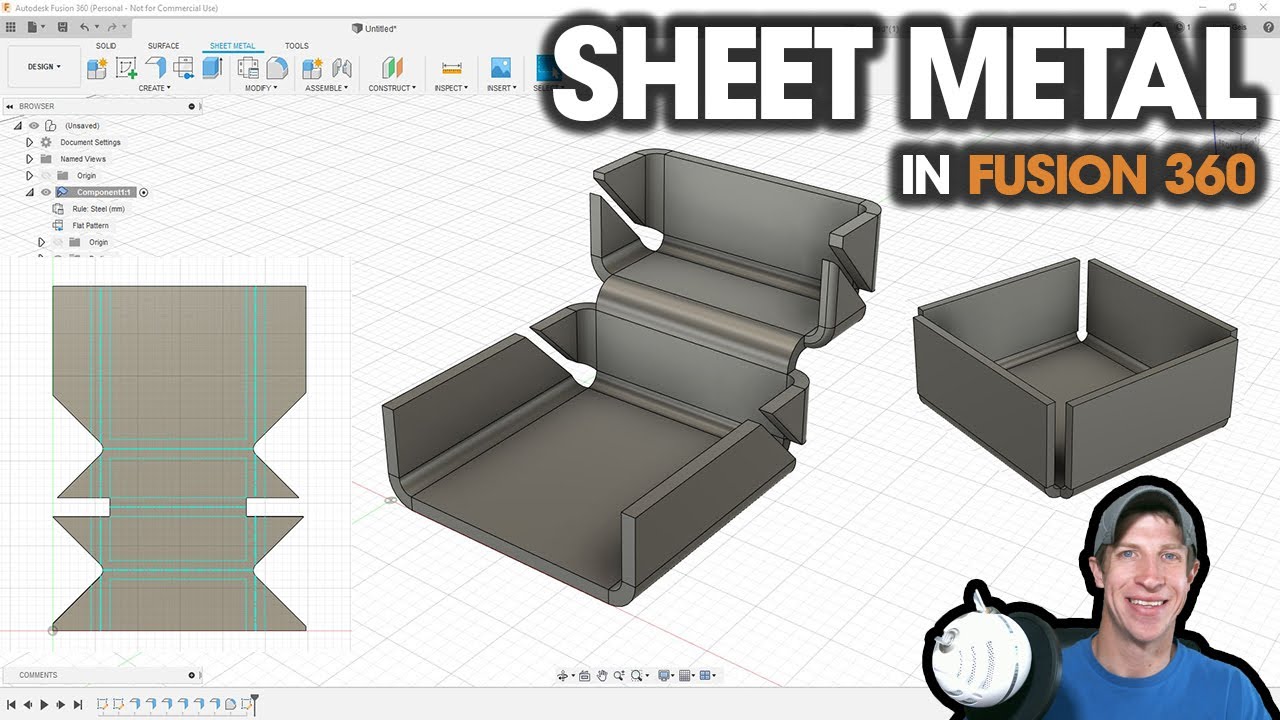Viewport: 1280px width, 720px height.
Task: Toggle visibility of the (Unsaved) root
Action: (34, 126)
